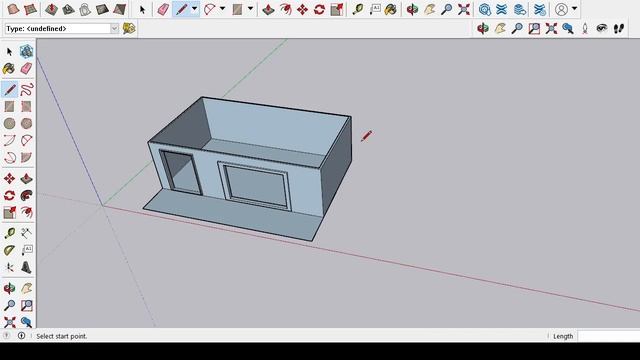This screenshot has height=360, width=640.
Task: Click the 'Select start point.' status text
Action: 62,336
